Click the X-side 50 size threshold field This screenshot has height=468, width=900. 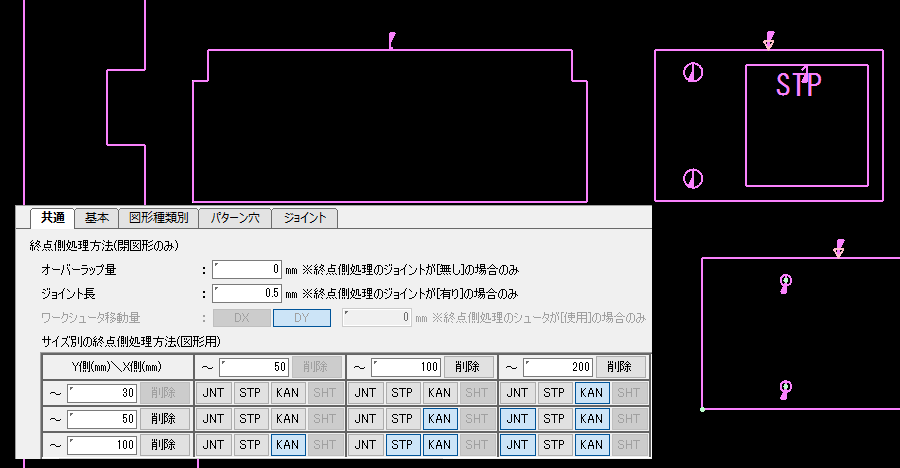tap(254, 367)
